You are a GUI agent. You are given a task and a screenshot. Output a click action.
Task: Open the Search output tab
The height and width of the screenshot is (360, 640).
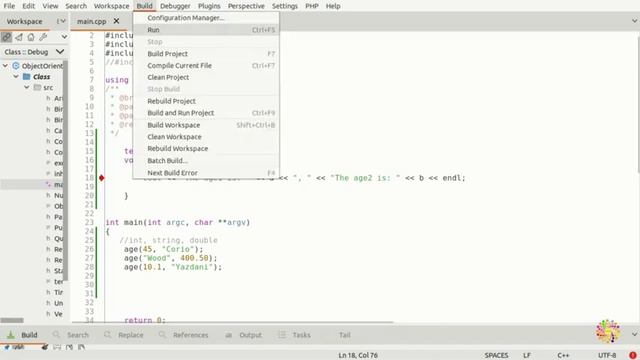78,335
